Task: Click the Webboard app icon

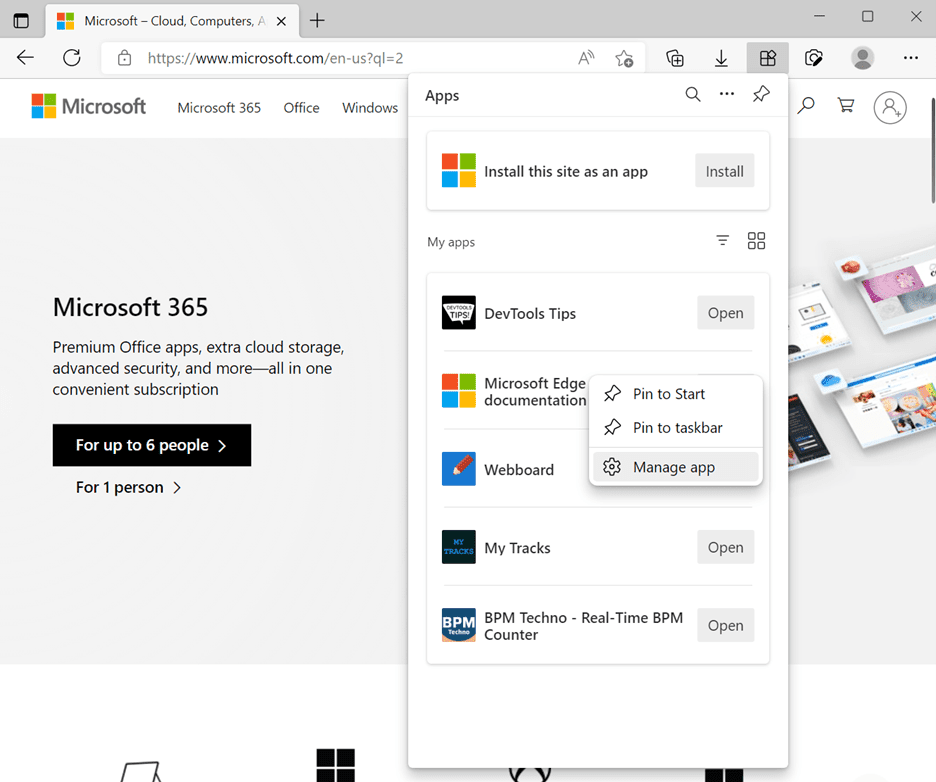Action: coord(458,469)
